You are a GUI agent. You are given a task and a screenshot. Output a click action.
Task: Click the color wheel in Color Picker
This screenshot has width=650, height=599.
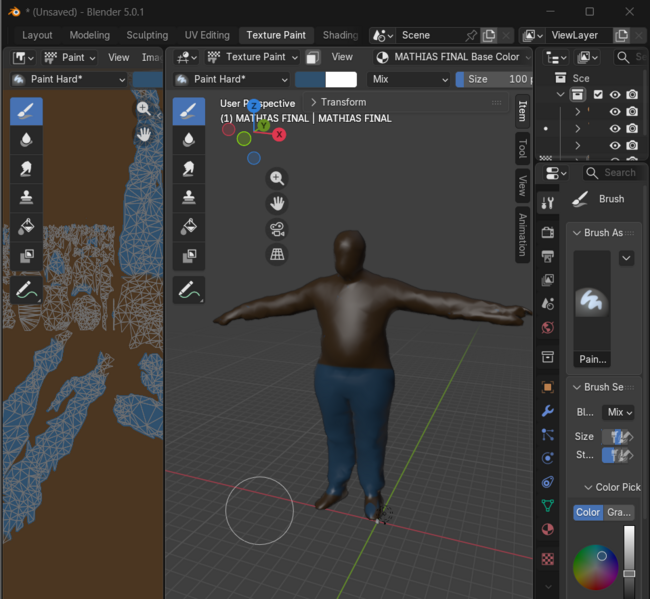point(595,568)
